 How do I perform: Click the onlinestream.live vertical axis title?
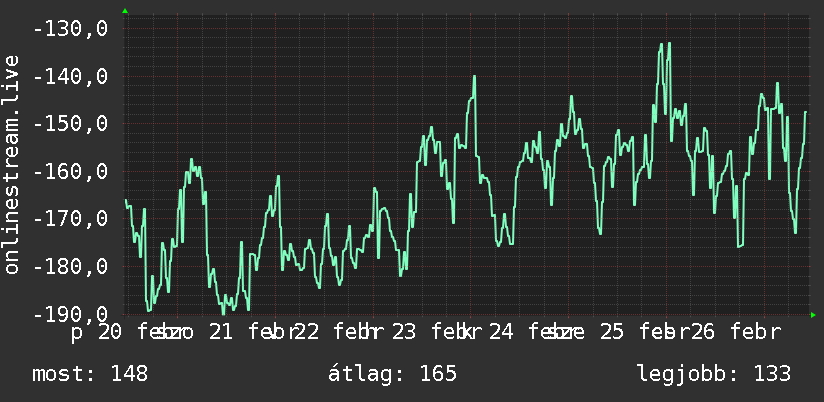point(11,164)
